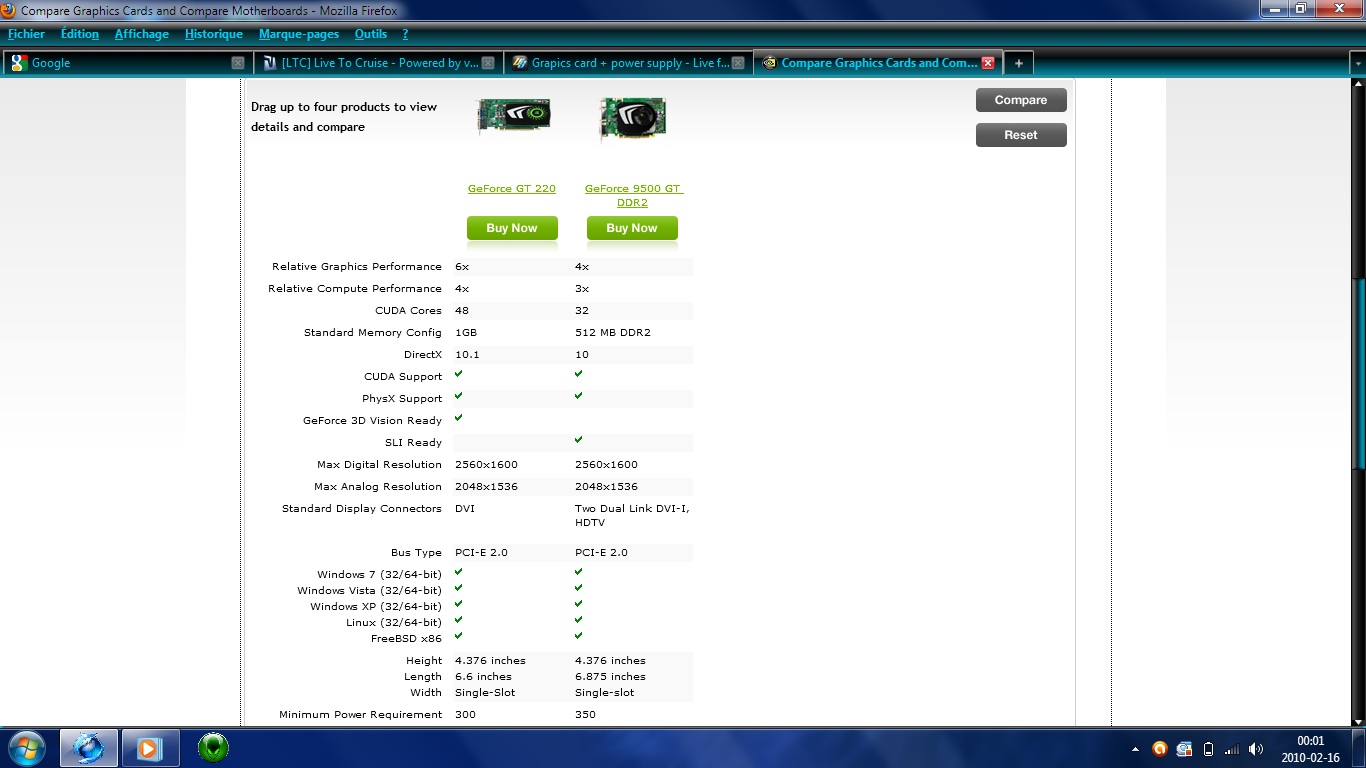
Task: Click the 'Two Dual Link DVI-I, HDTV' value
Action: [632, 516]
